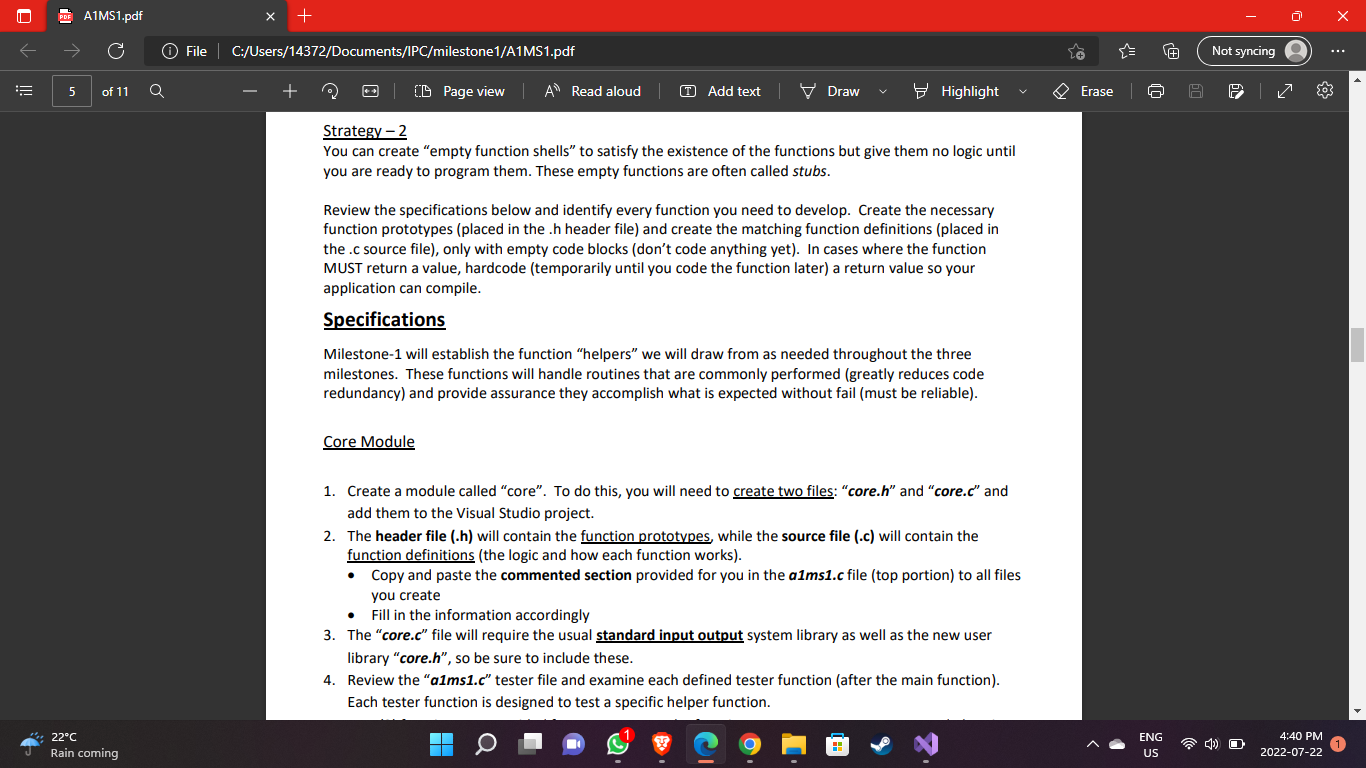
Task: Toggle Add text annotation mode
Action: point(721,90)
